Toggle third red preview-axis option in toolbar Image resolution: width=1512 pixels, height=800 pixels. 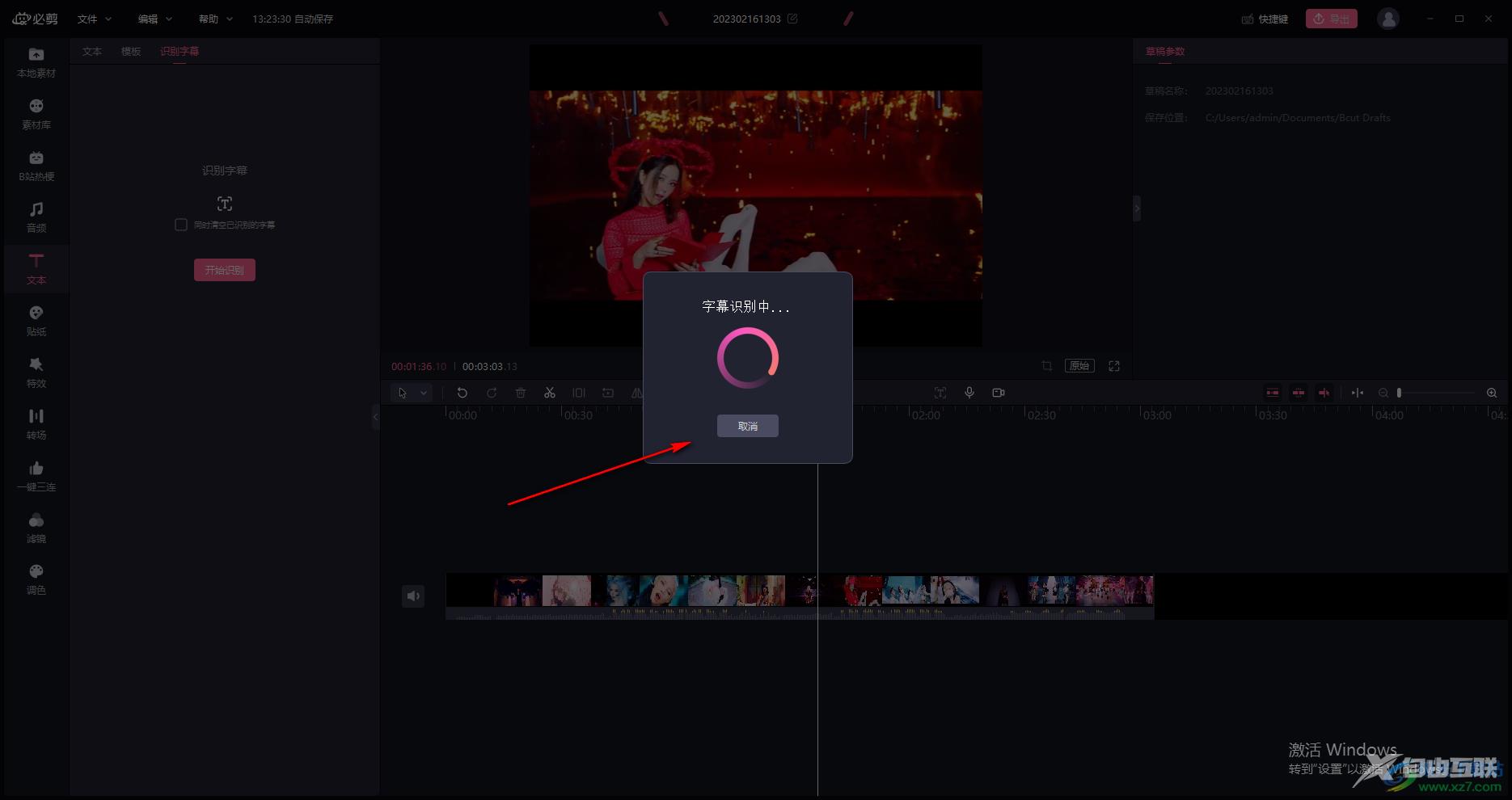(x=1324, y=393)
